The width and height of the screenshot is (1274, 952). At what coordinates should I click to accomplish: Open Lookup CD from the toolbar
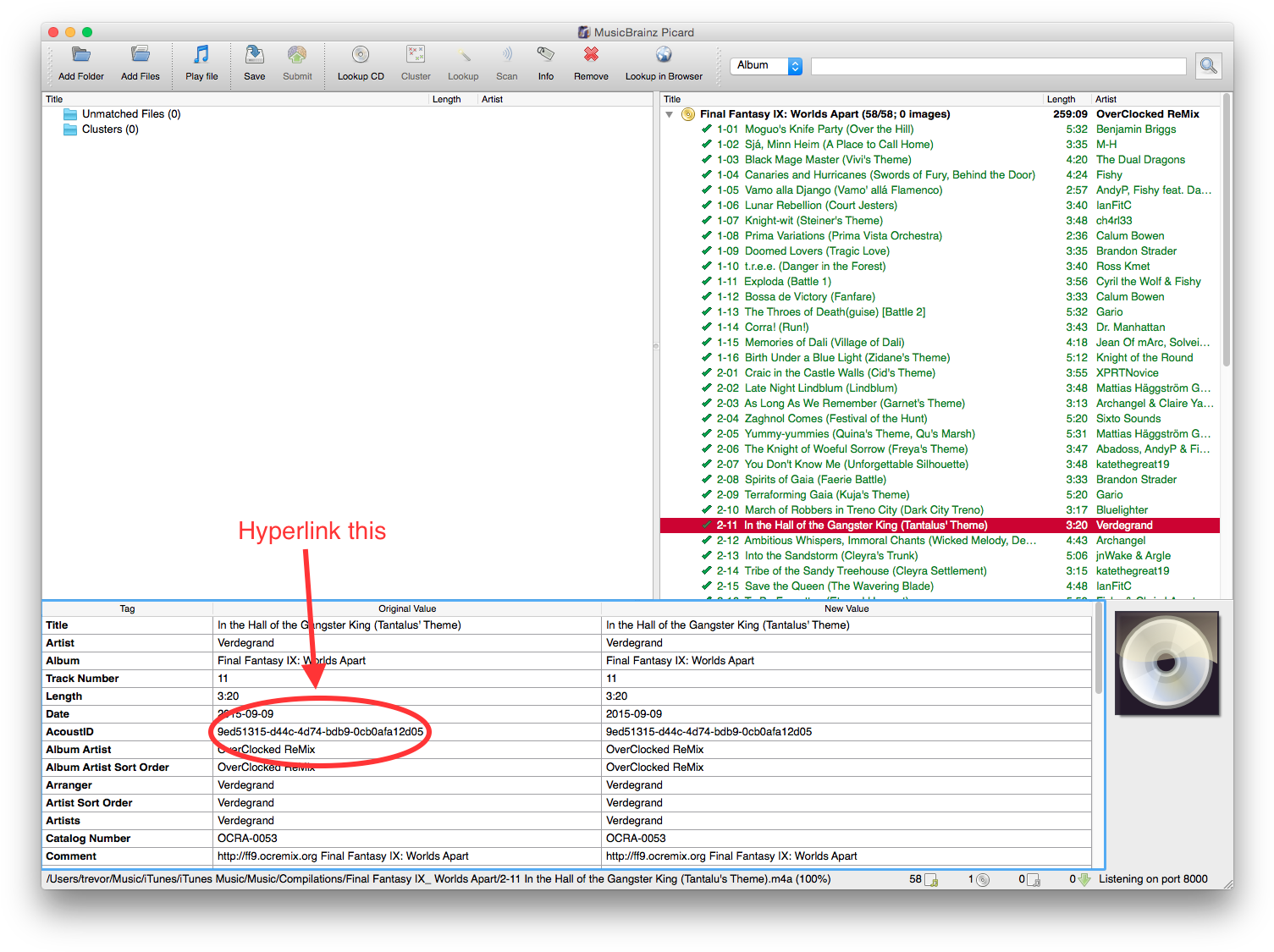[x=361, y=56]
